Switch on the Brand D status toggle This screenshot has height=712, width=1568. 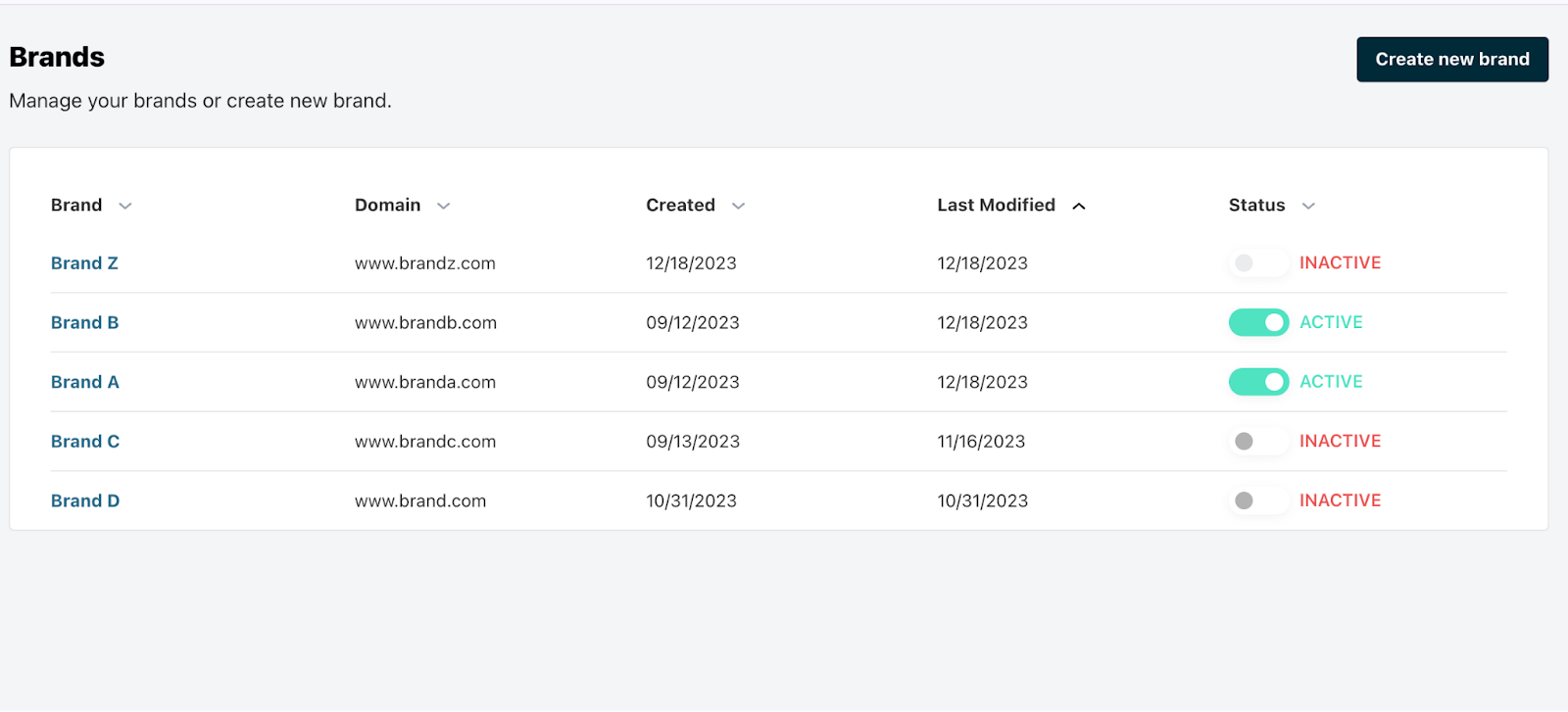pyautogui.click(x=1257, y=500)
